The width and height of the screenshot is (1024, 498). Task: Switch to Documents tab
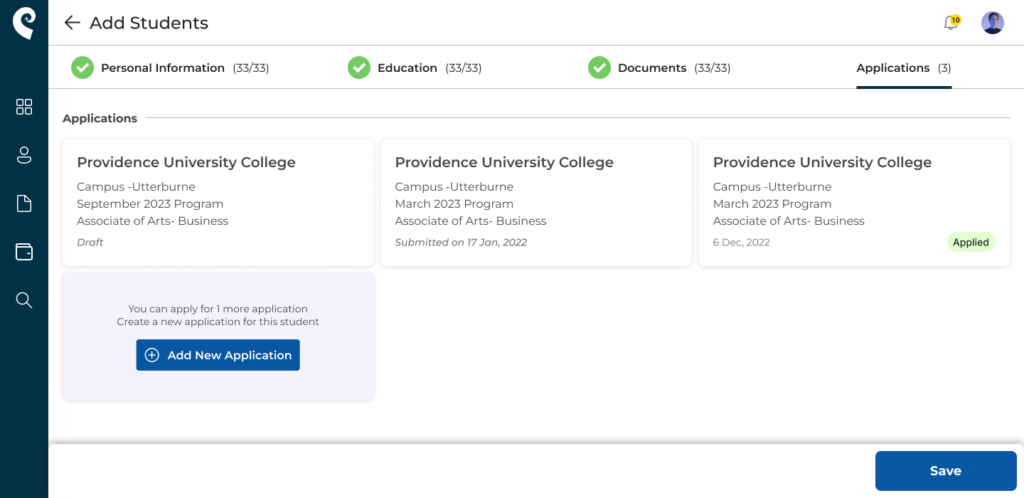click(659, 68)
